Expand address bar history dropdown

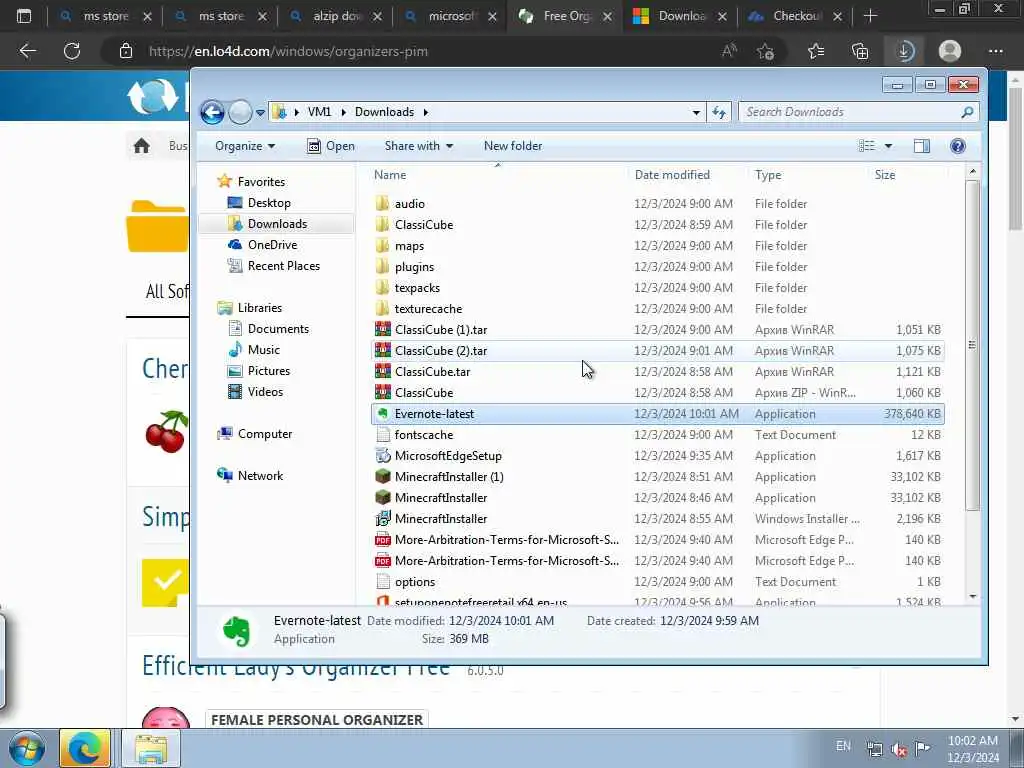[x=696, y=112]
